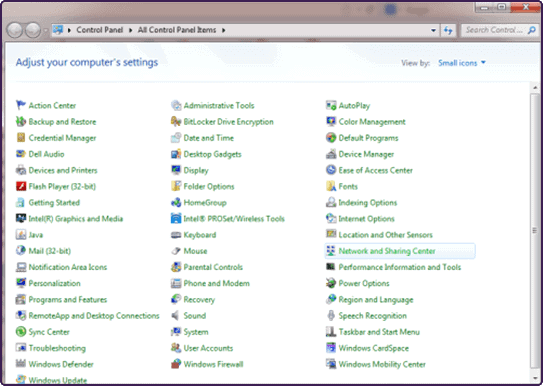The height and width of the screenshot is (386, 543).
Task: Click the BitLocker Drive Encryption icon
Action: [176, 121]
